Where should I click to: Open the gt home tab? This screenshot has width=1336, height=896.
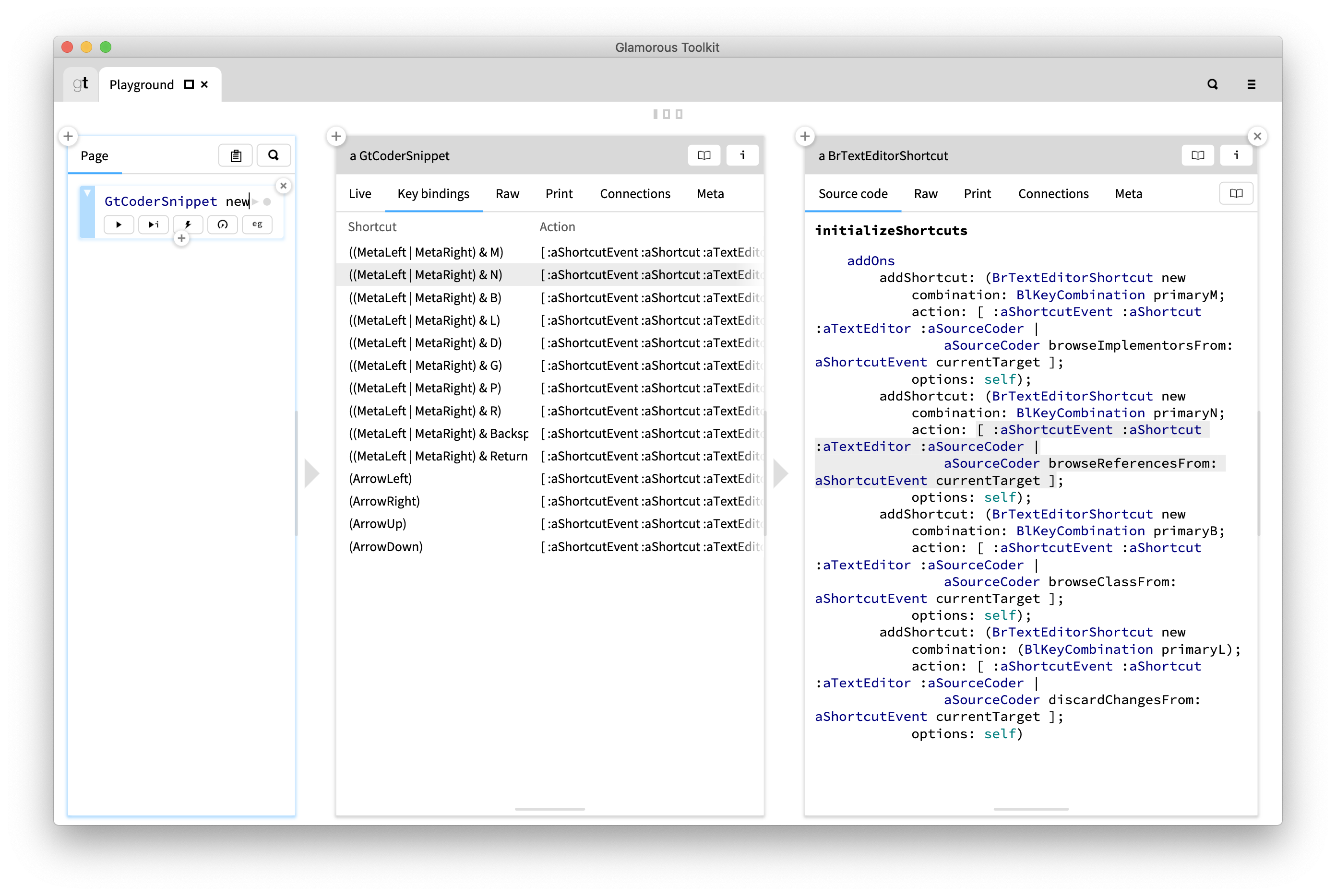(81, 84)
